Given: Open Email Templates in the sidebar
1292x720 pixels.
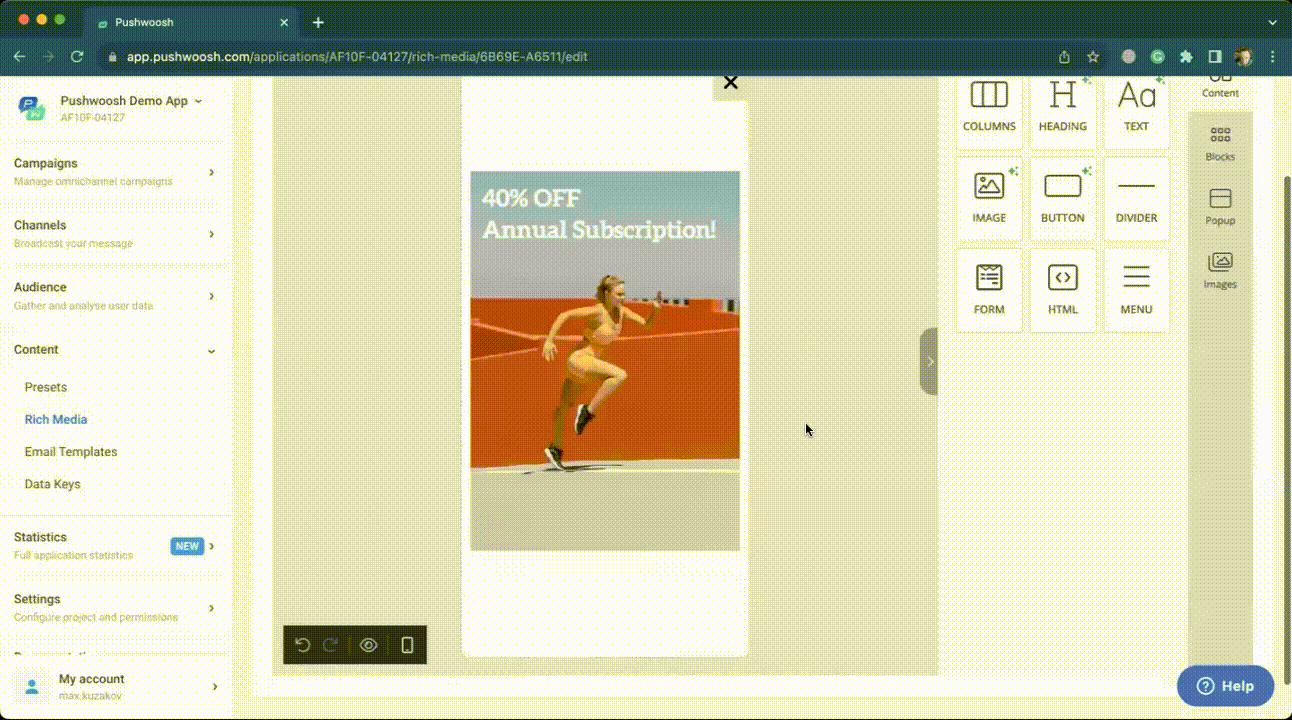Looking at the screenshot, I should [x=71, y=451].
